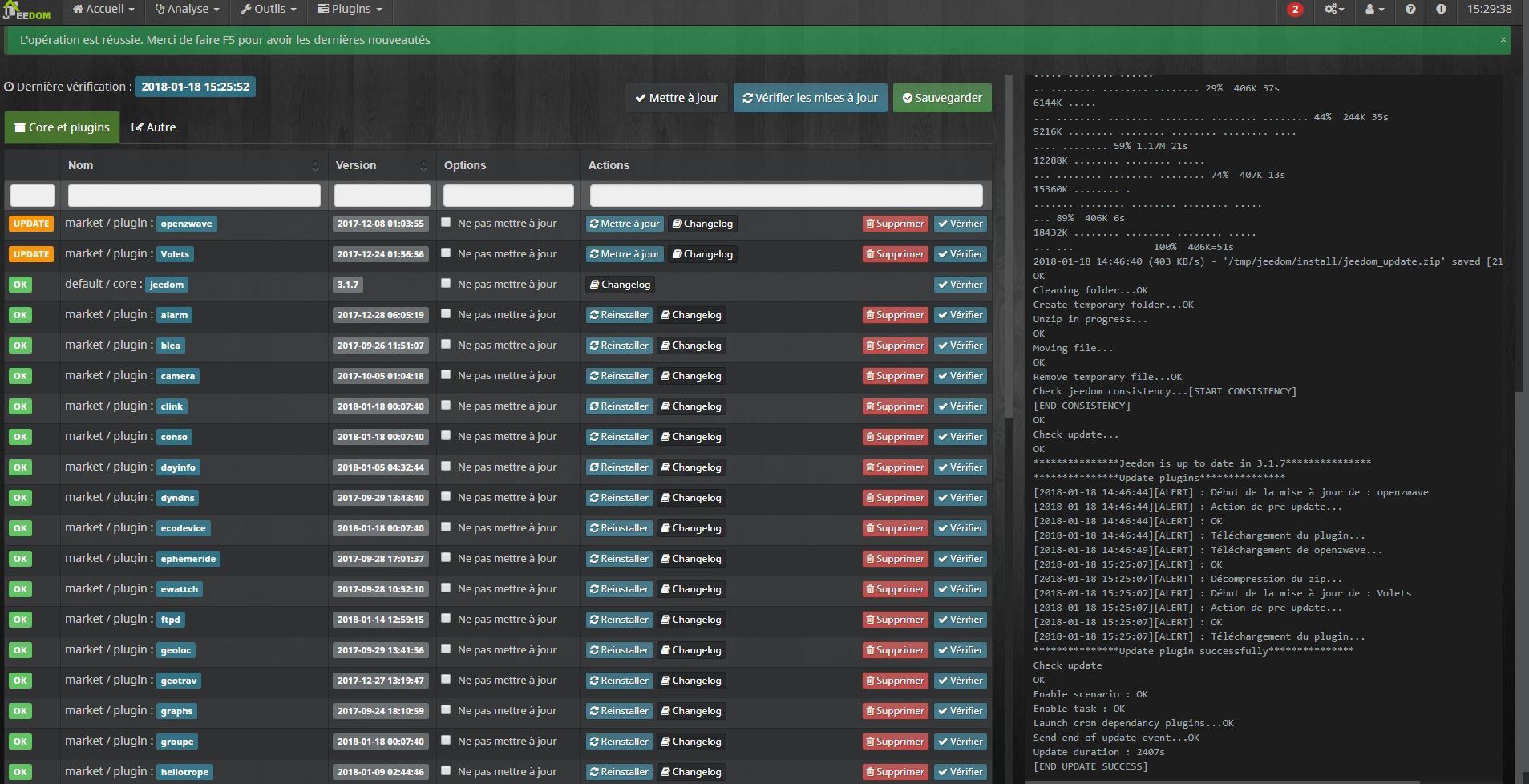1529x784 pixels.
Task: Open the Changelog for openzwave
Action: click(x=702, y=224)
